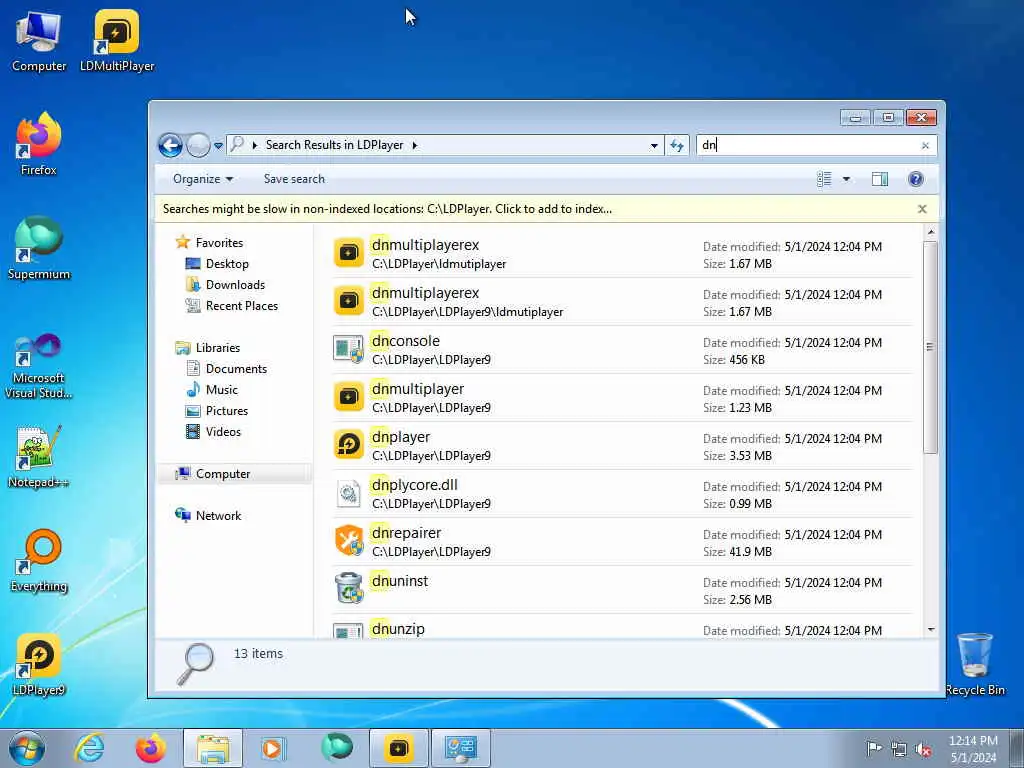
Task: Click the dnrepairer file name text
Action: (x=406, y=533)
